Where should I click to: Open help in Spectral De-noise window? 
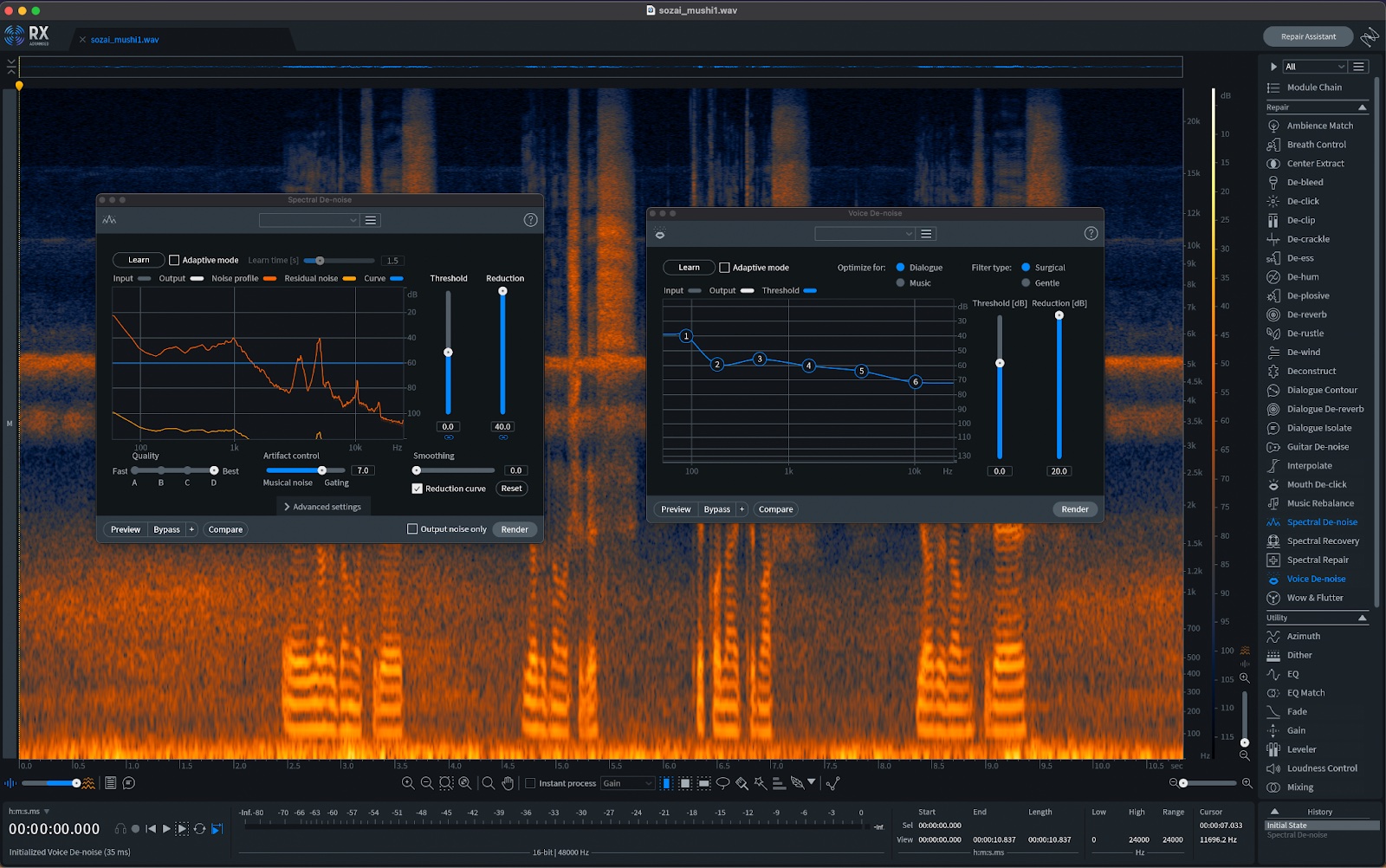(531, 220)
